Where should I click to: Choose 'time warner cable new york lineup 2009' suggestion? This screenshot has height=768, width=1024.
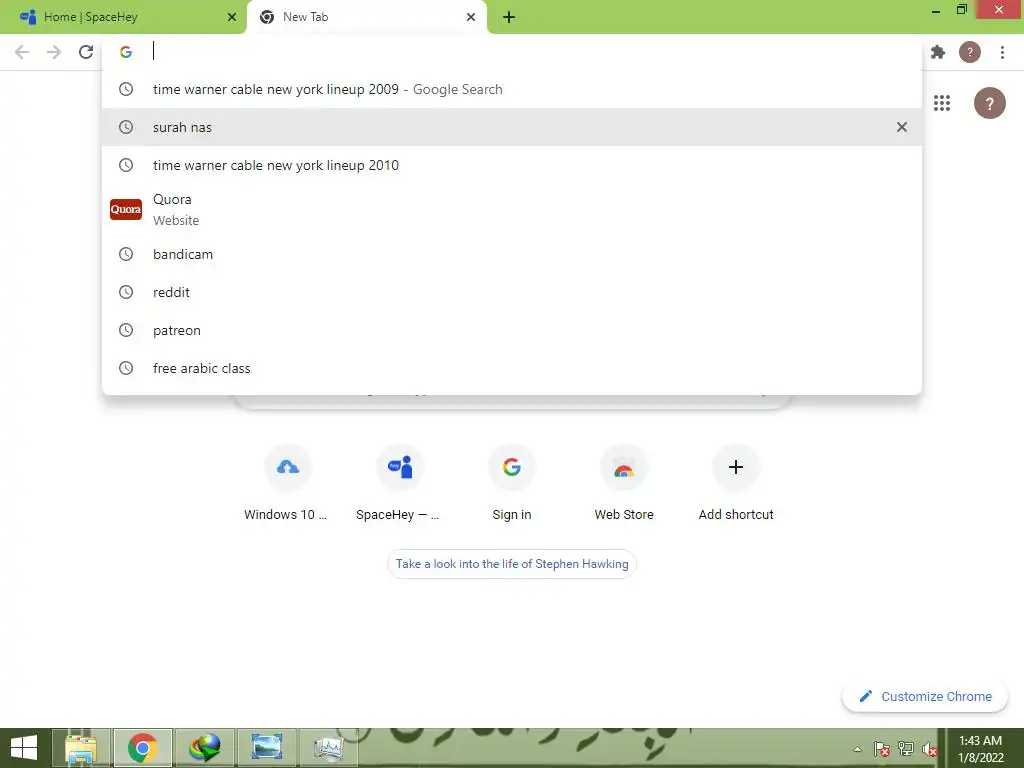512,89
